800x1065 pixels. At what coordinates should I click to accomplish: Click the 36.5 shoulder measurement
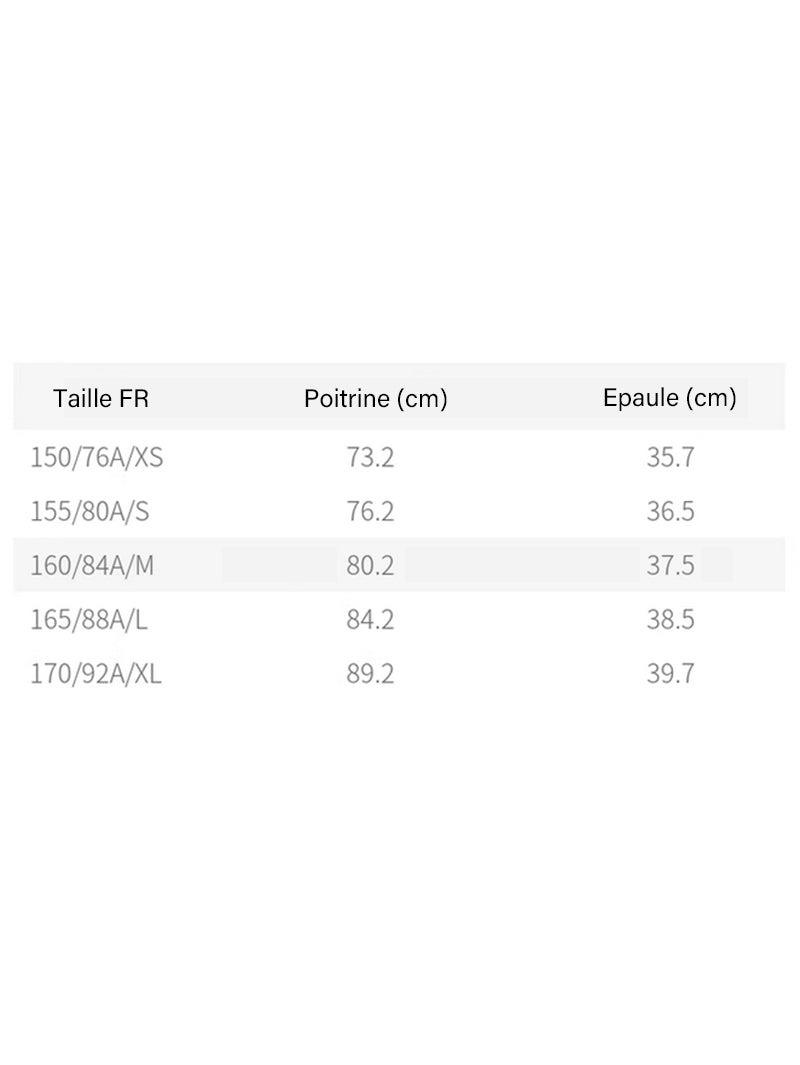tap(670, 511)
